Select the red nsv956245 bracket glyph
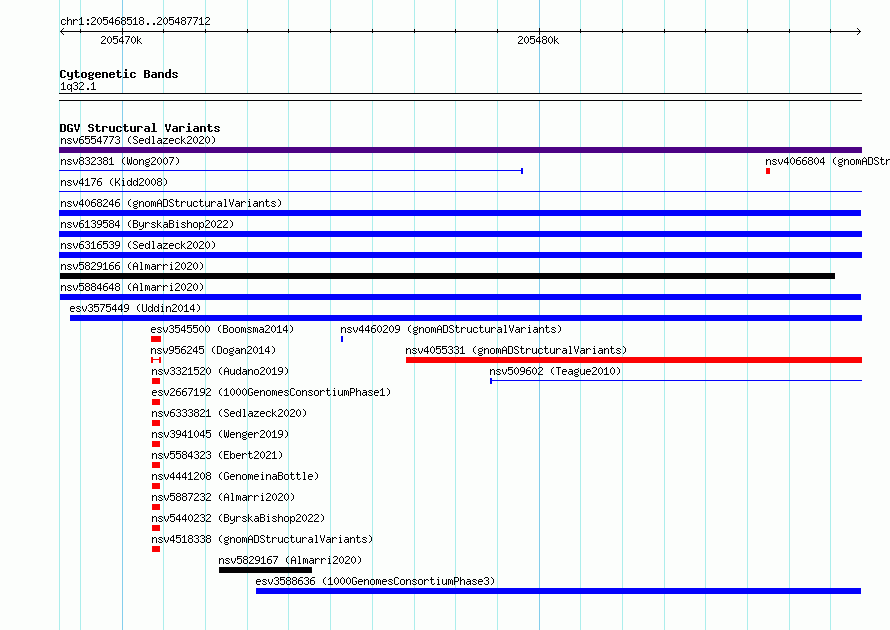The width and height of the screenshot is (890, 630). [156, 360]
